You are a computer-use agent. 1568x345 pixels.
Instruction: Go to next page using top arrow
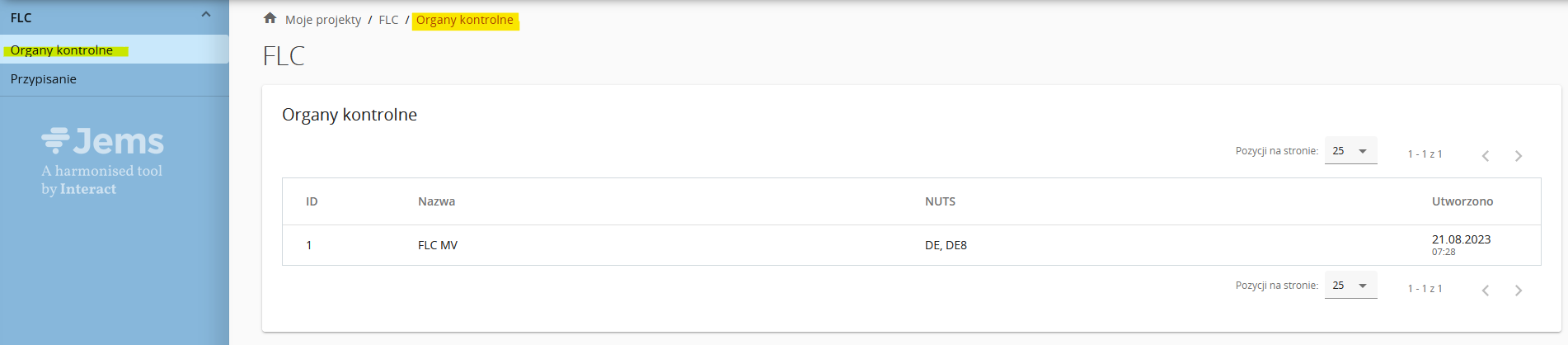[1518, 156]
